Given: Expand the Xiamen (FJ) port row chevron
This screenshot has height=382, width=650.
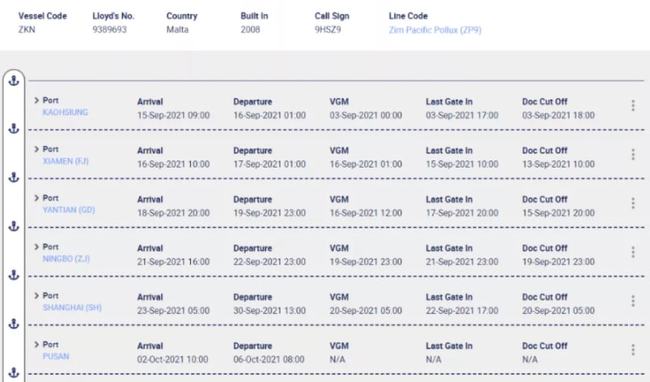Looking at the screenshot, I should point(36,149).
